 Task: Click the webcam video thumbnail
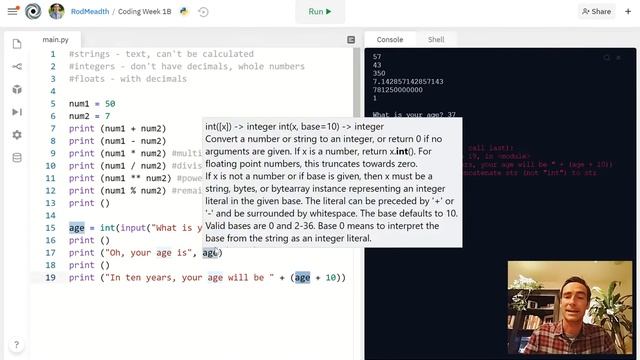570,307
